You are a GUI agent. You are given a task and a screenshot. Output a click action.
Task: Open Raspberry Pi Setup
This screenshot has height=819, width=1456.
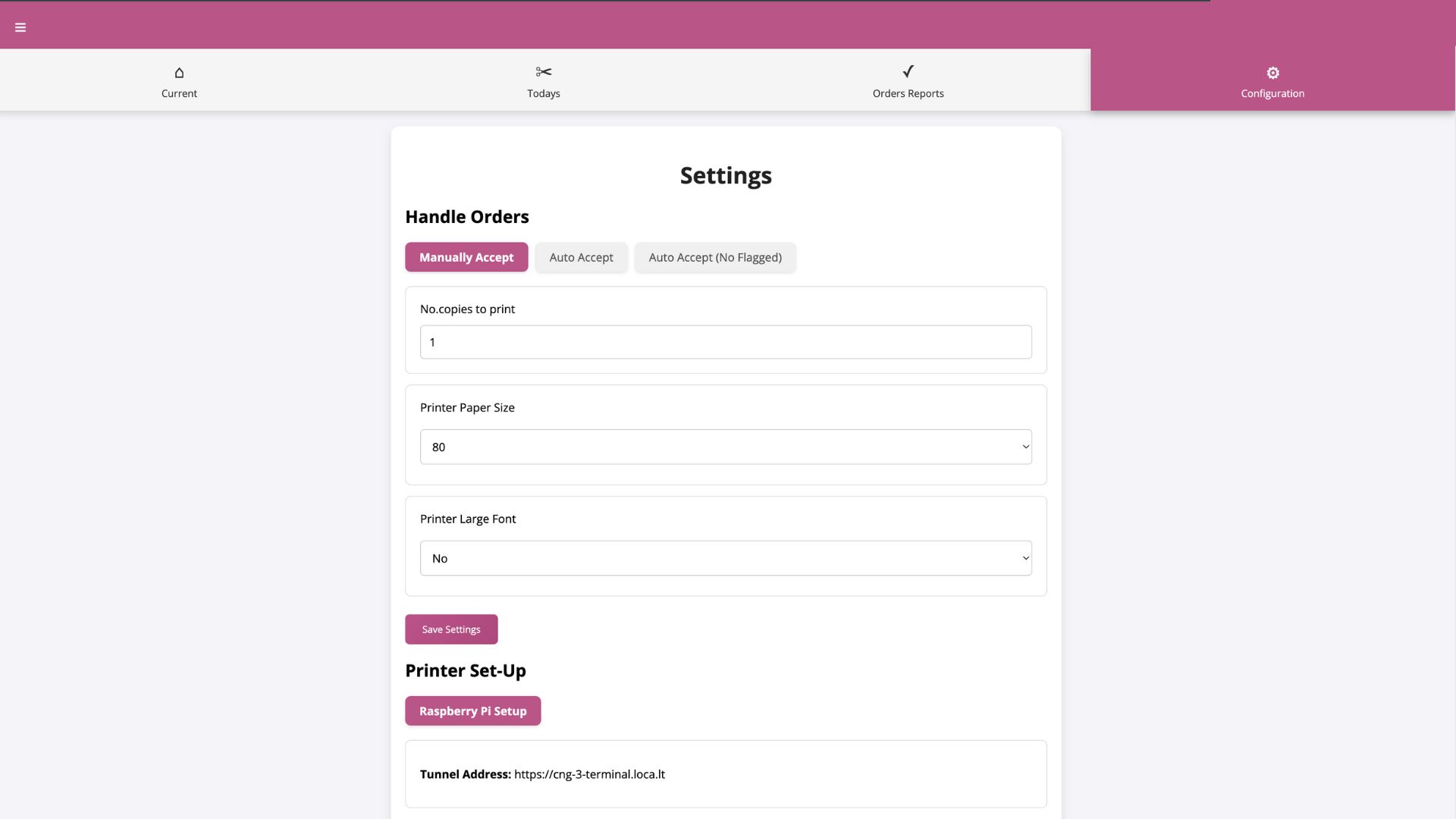[x=472, y=711]
